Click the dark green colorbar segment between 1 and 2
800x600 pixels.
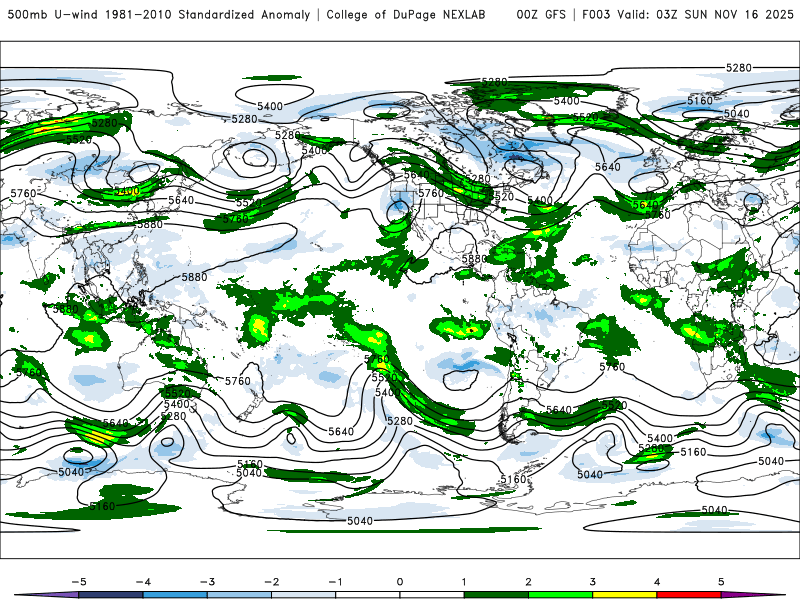pos(496,595)
